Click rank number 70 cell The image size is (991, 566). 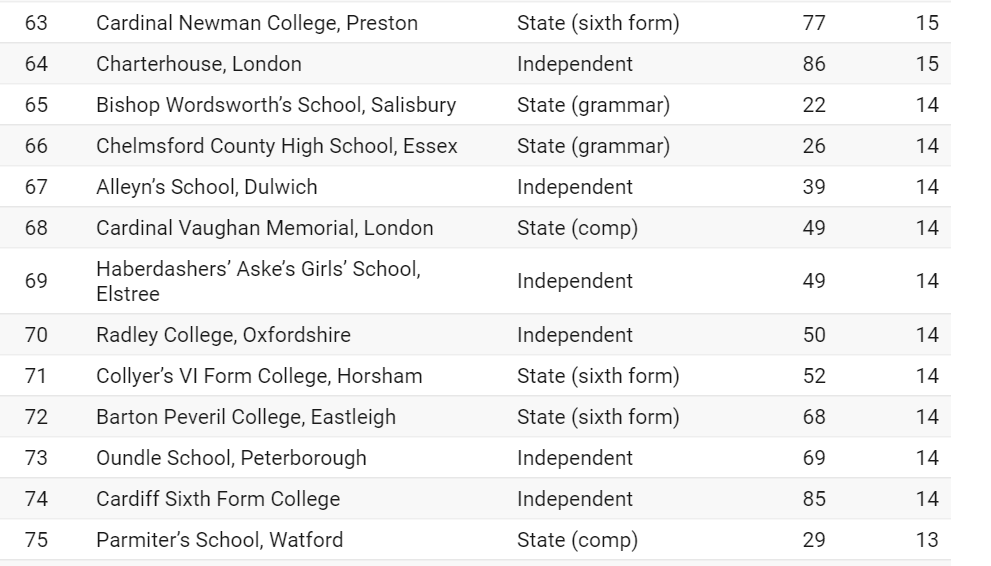click(x=36, y=335)
